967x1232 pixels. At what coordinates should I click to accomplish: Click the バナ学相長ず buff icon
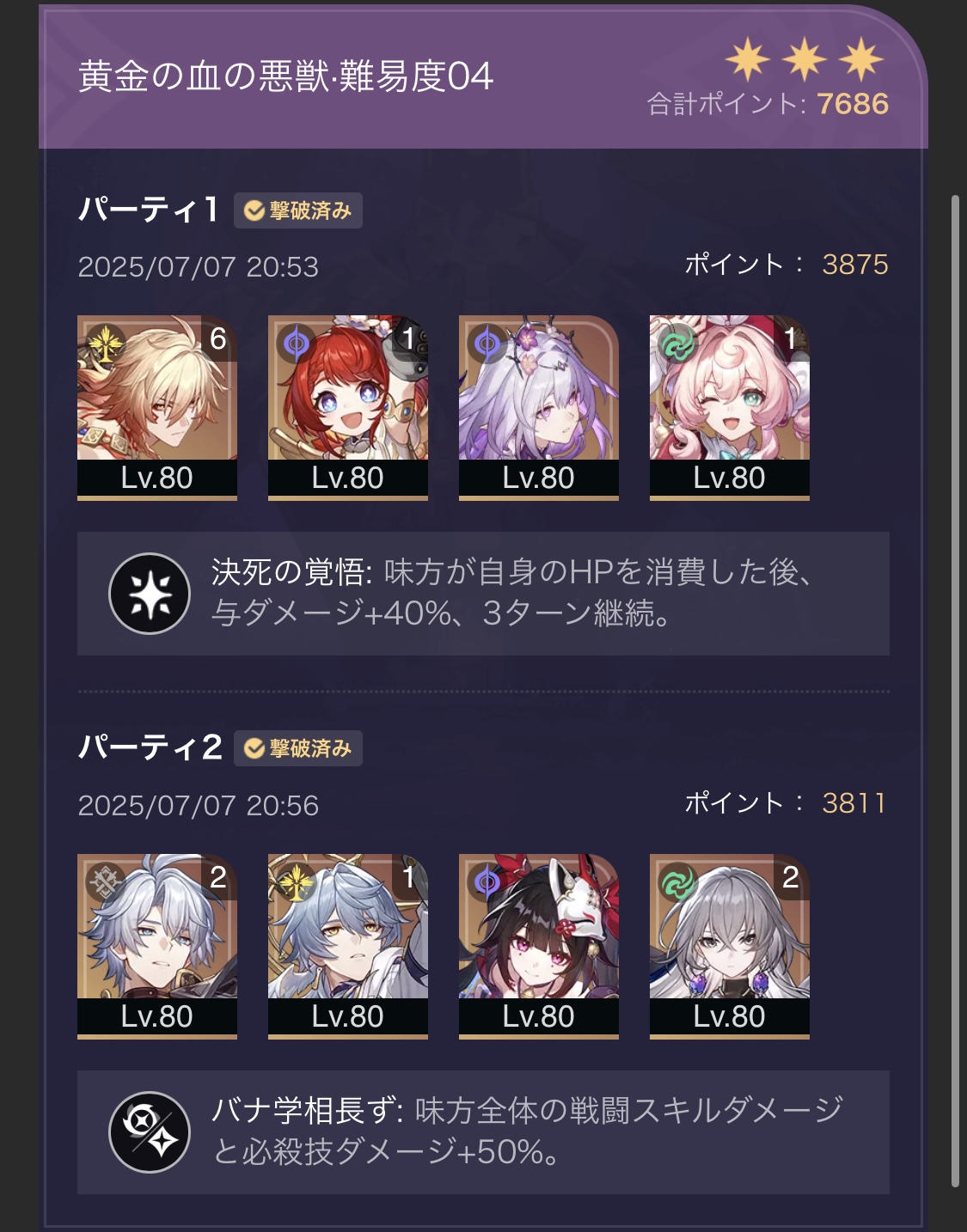click(150, 1132)
